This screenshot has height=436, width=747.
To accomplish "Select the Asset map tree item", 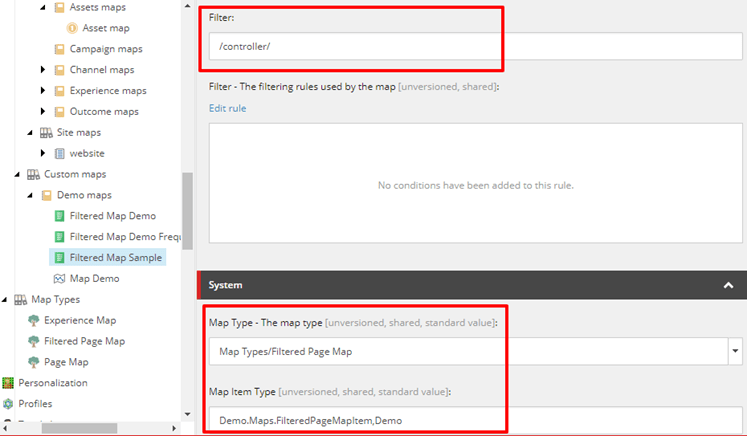I will click(x=106, y=28).
